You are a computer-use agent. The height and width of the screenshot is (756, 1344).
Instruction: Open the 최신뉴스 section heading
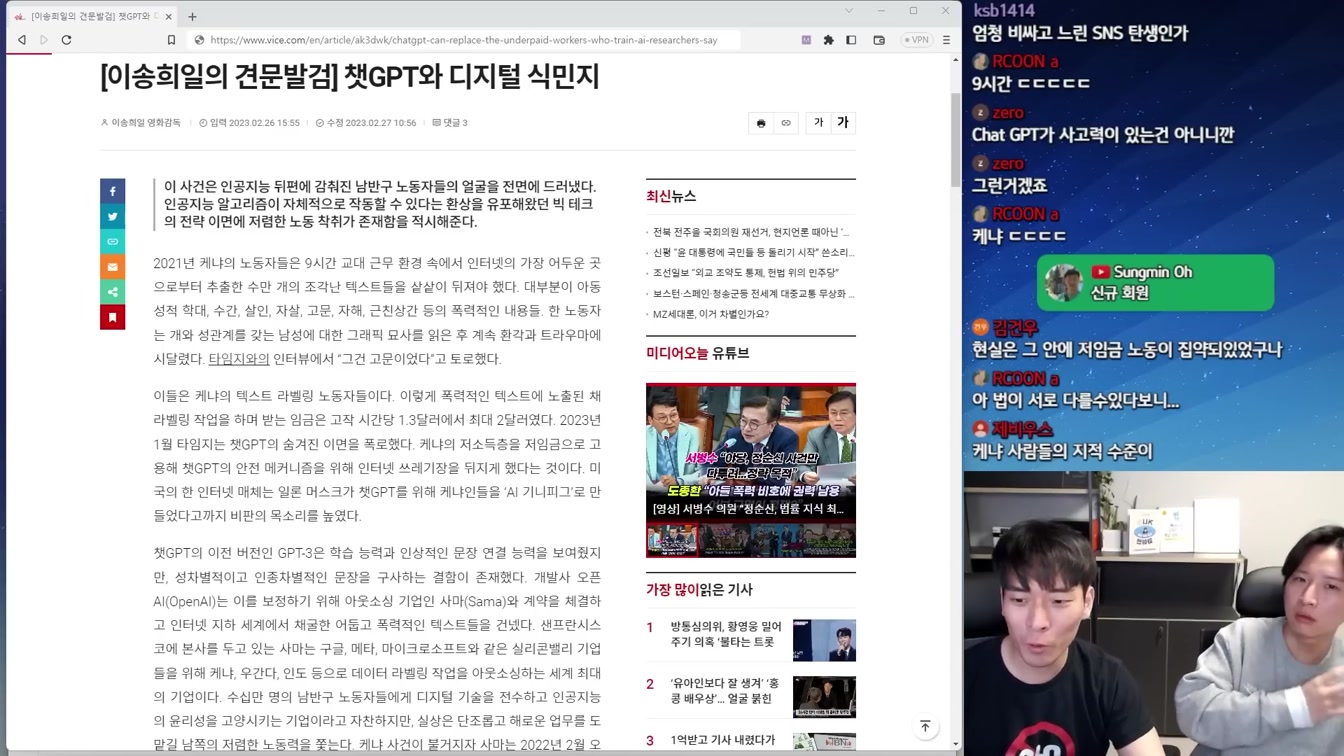click(x=671, y=196)
